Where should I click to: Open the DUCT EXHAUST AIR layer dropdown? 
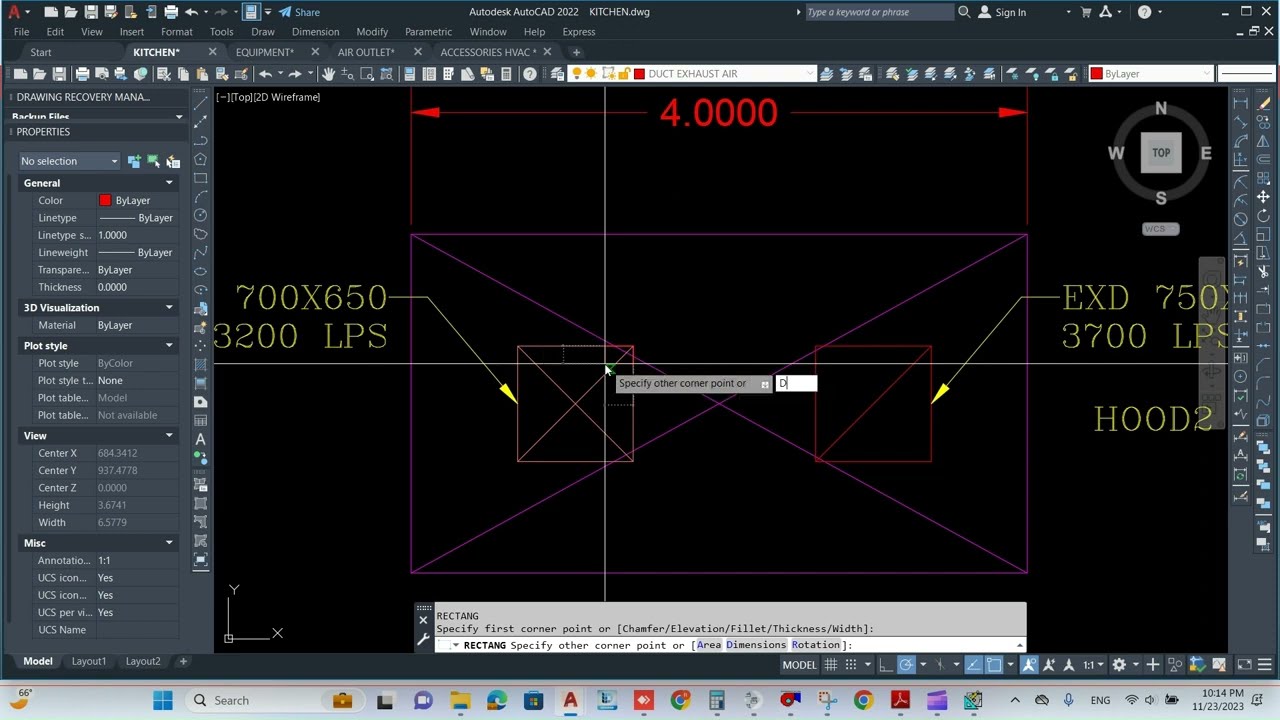point(811,74)
